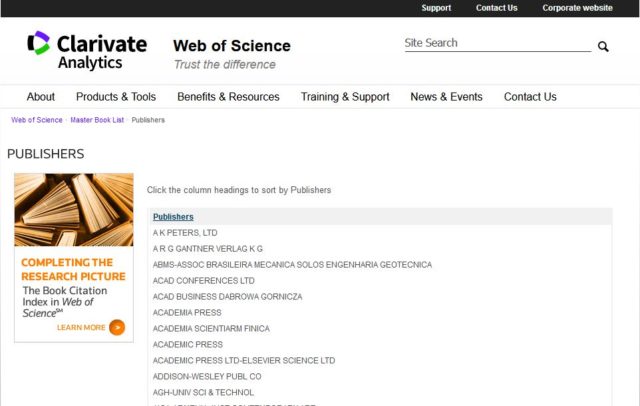Click the orange Learn More arrow icon
640x406 pixels.
coord(117,327)
